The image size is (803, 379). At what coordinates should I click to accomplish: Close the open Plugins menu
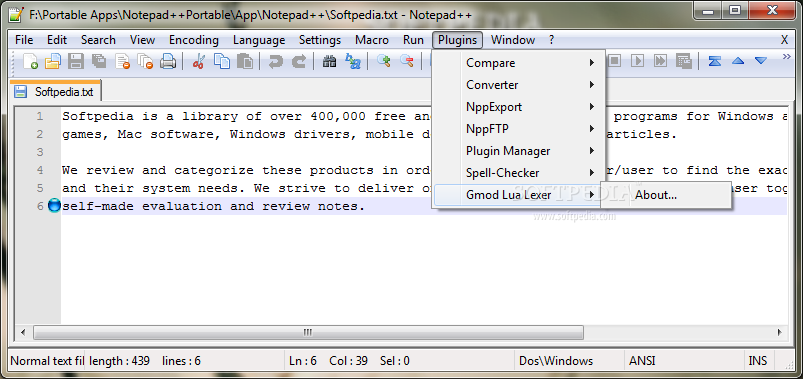pyautogui.click(x=458, y=40)
